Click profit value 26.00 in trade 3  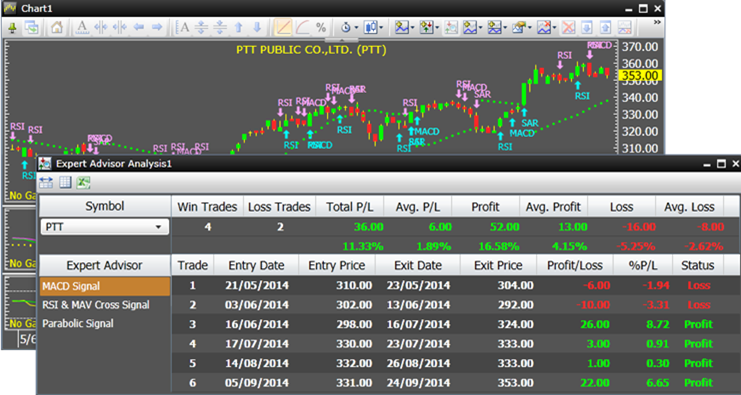tap(594, 325)
